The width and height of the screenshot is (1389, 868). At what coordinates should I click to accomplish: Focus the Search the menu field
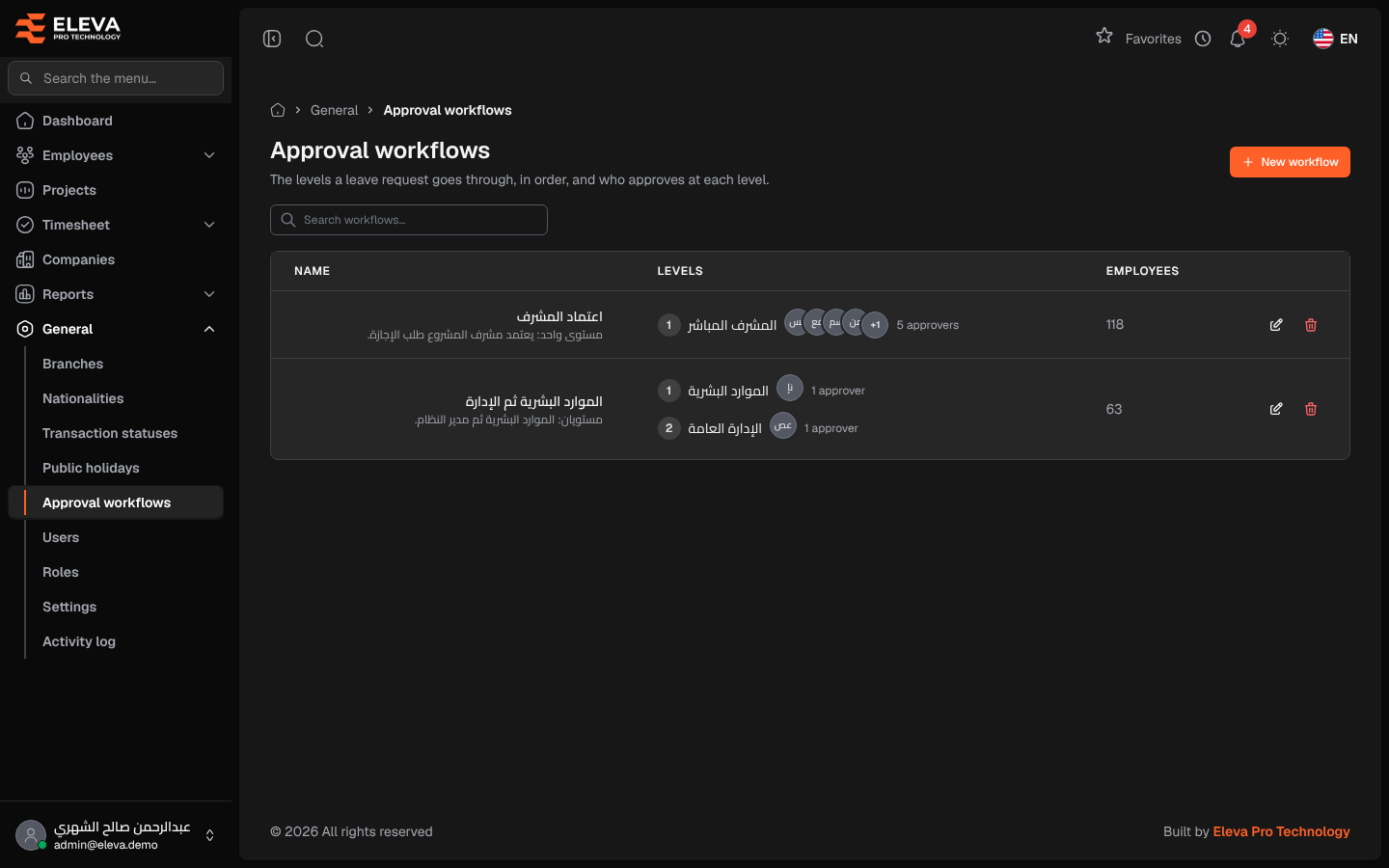(116, 78)
